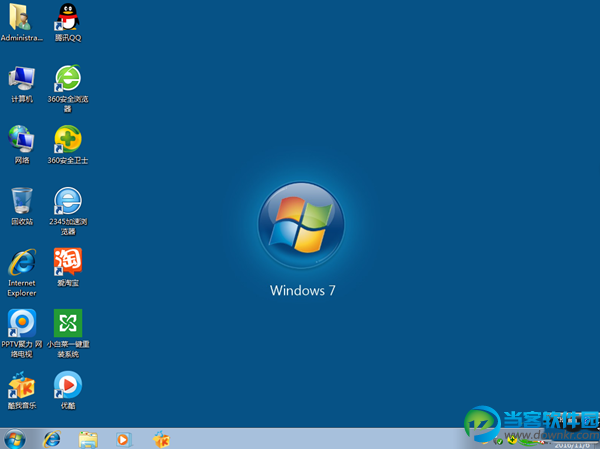Image resolution: width=600 pixels, height=449 pixels.
Task: Select the Recycle Bin (回收站) icon
Action: [x=22, y=200]
